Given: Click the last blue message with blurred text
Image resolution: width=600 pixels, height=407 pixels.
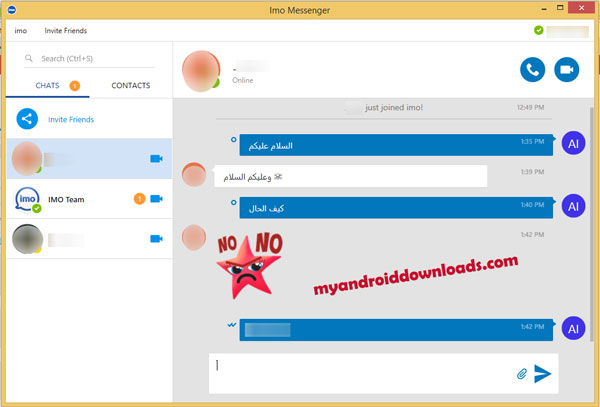Looking at the screenshot, I should click(396, 330).
